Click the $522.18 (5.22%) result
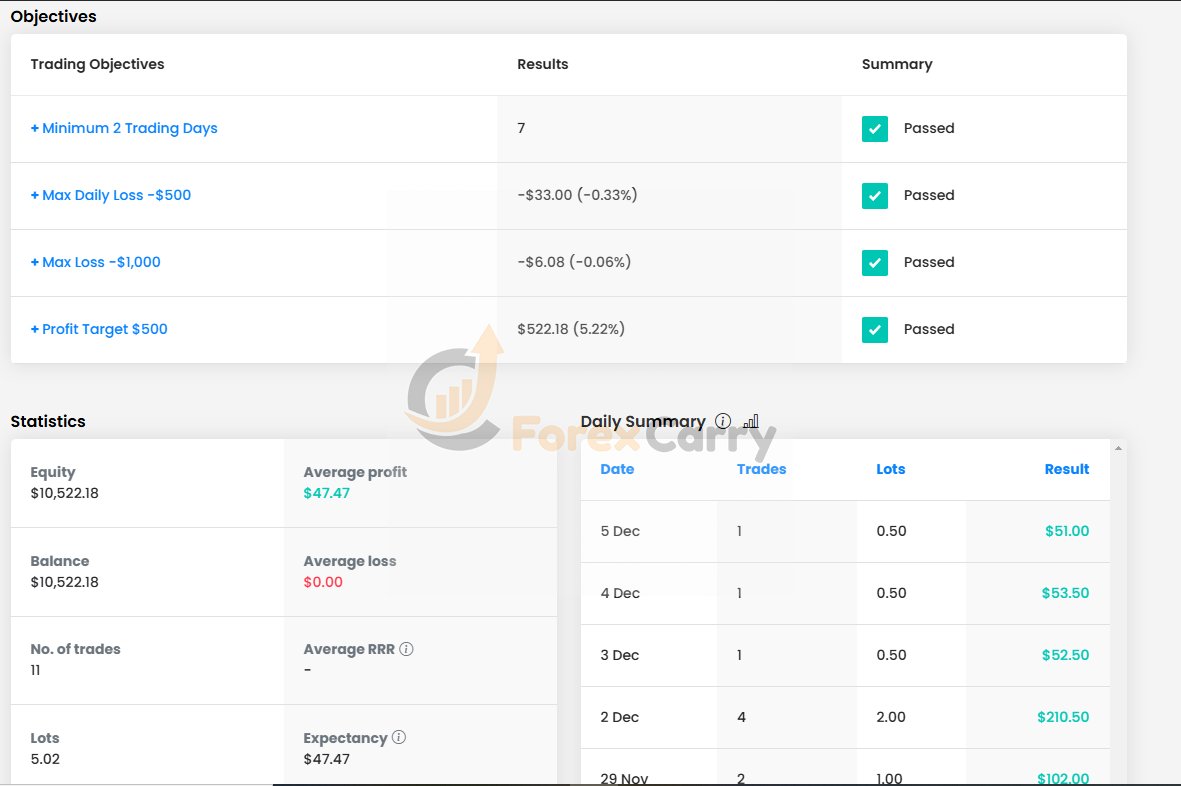Screen dimensions: 1181x786 [571, 329]
